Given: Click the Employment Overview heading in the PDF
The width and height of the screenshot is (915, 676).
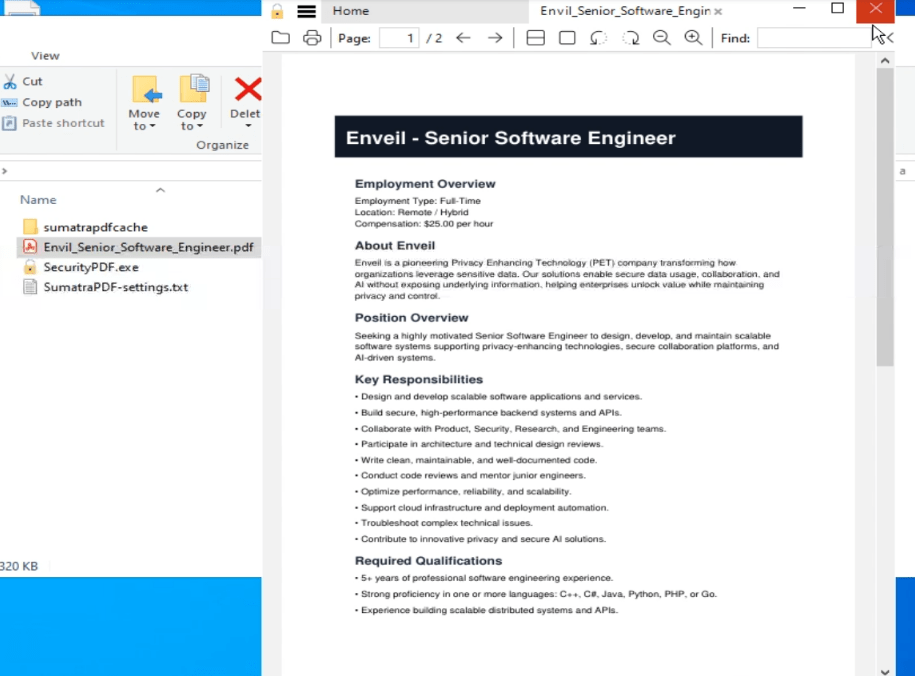Looking at the screenshot, I should point(425,184).
